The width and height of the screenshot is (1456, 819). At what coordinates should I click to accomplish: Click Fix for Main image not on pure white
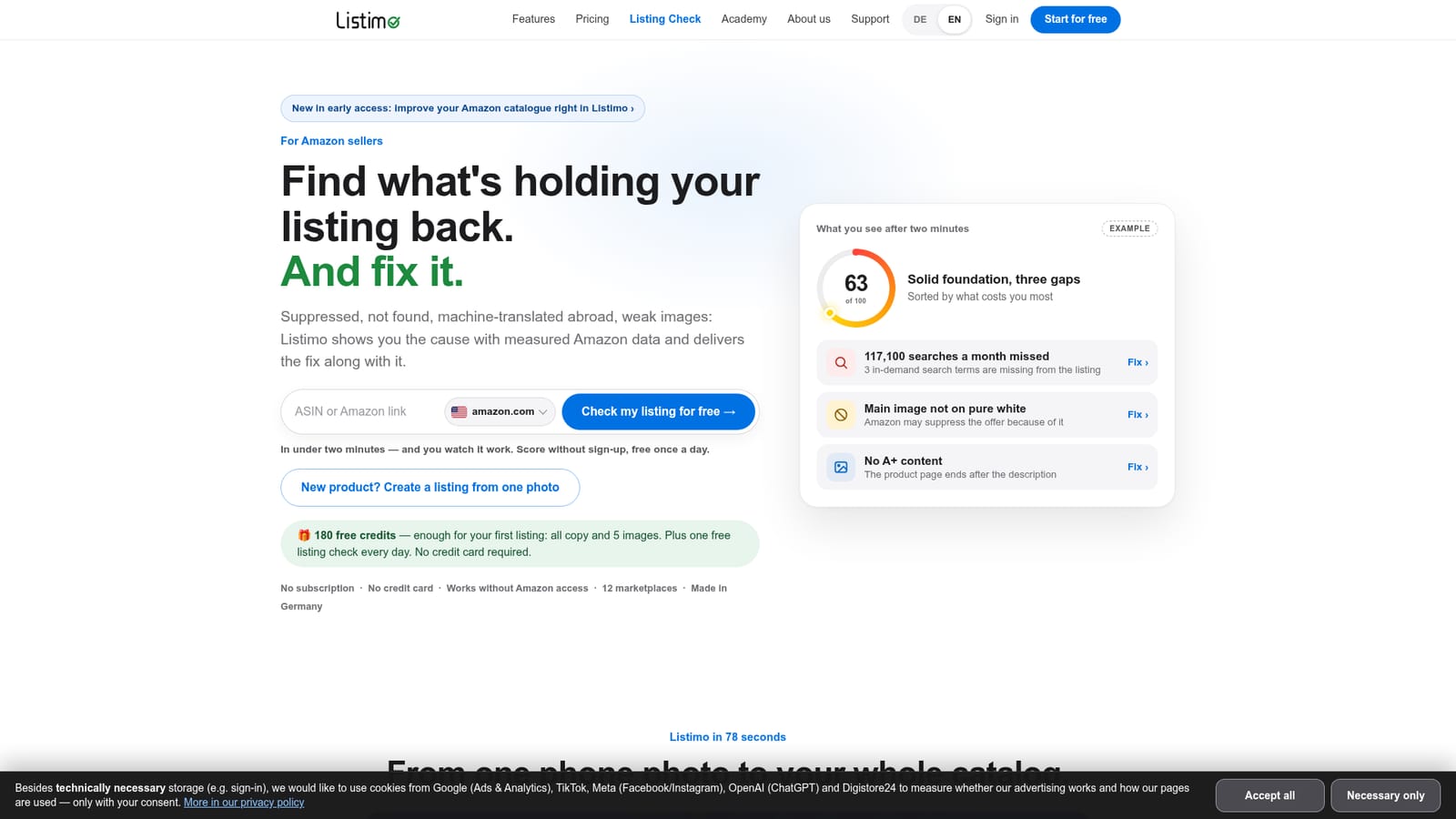pyautogui.click(x=1137, y=415)
